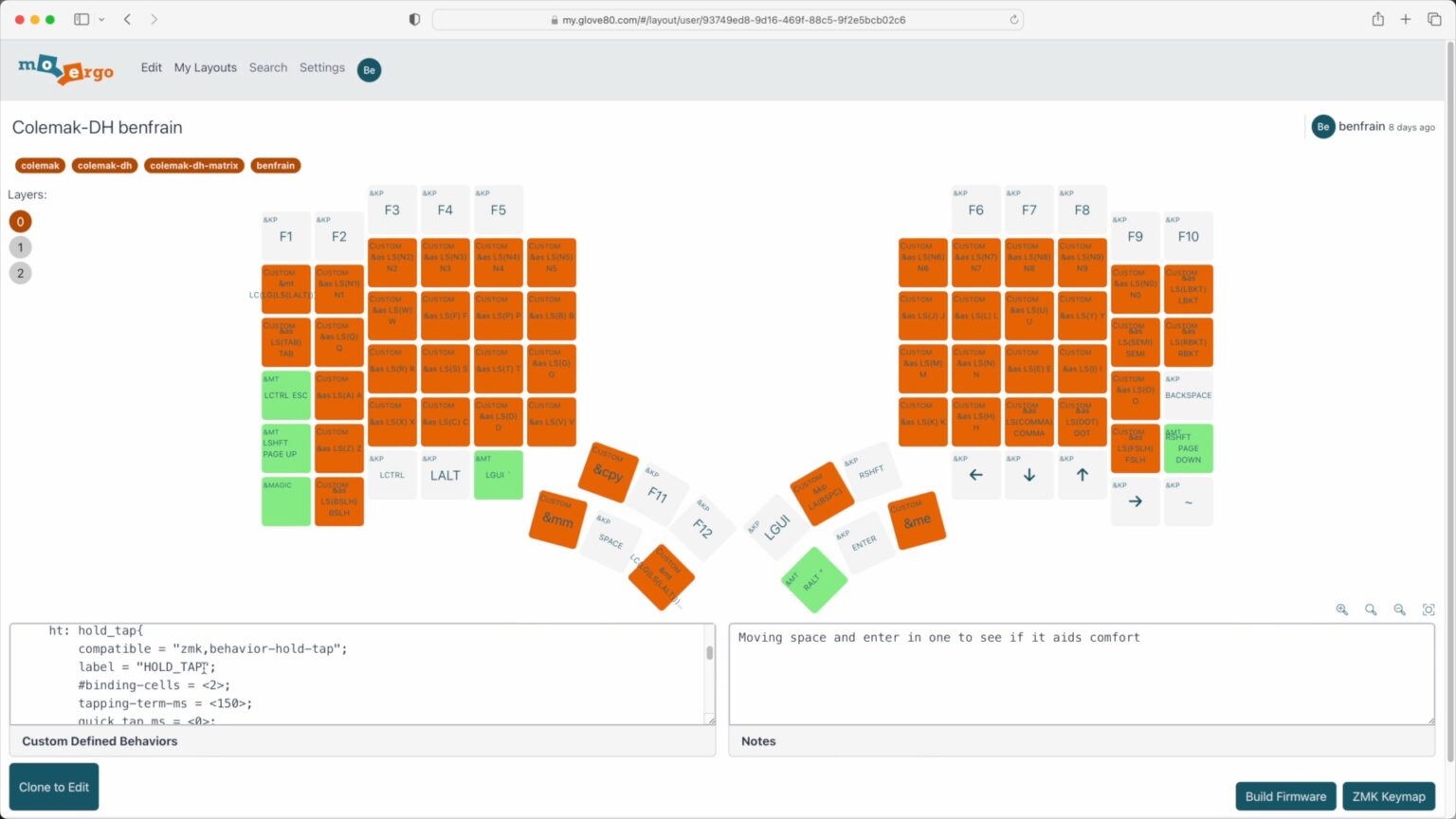Image resolution: width=1456 pixels, height=819 pixels.
Task: Click Safari's sidebar toggle icon
Action: tap(82, 19)
